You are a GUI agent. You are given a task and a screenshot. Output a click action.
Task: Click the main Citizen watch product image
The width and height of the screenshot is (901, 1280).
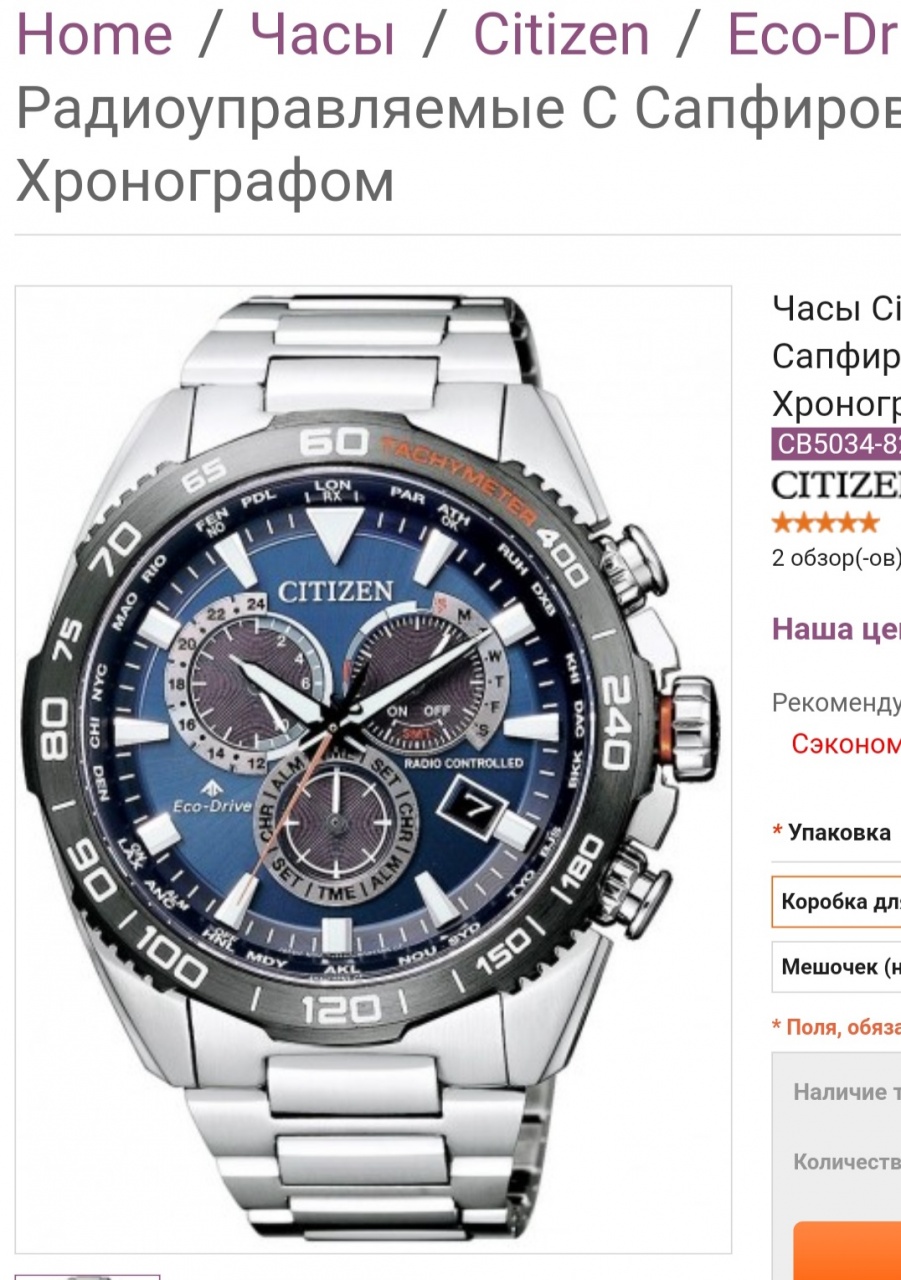click(x=373, y=769)
